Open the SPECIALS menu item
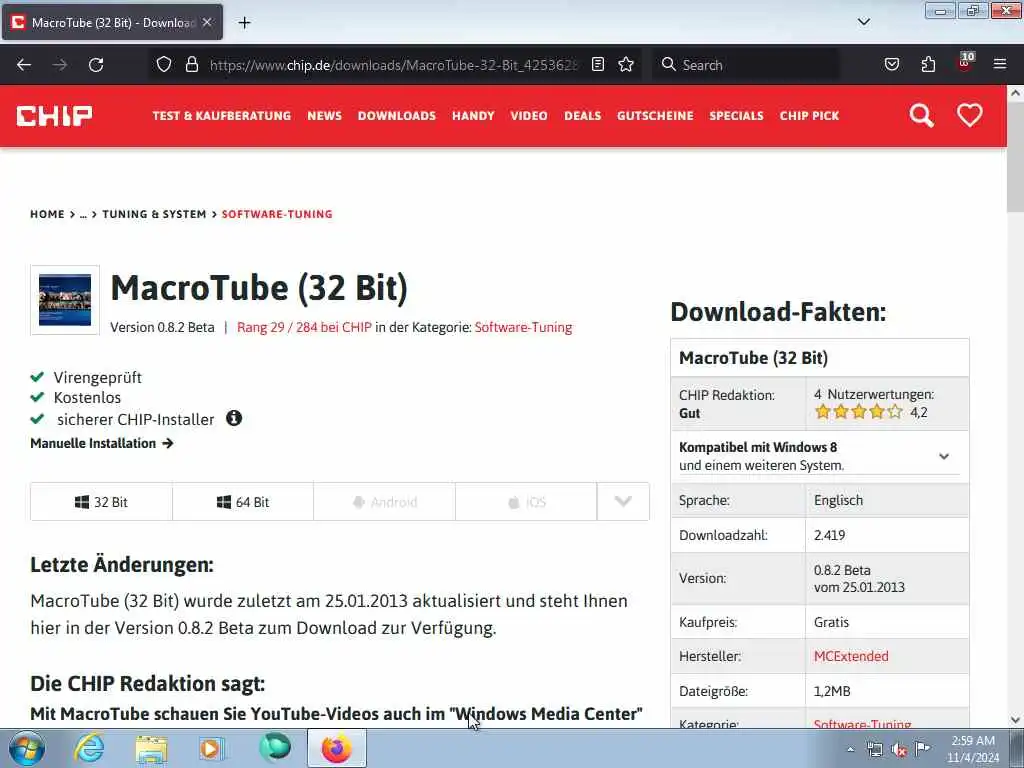Image resolution: width=1024 pixels, height=768 pixels. (737, 116)
